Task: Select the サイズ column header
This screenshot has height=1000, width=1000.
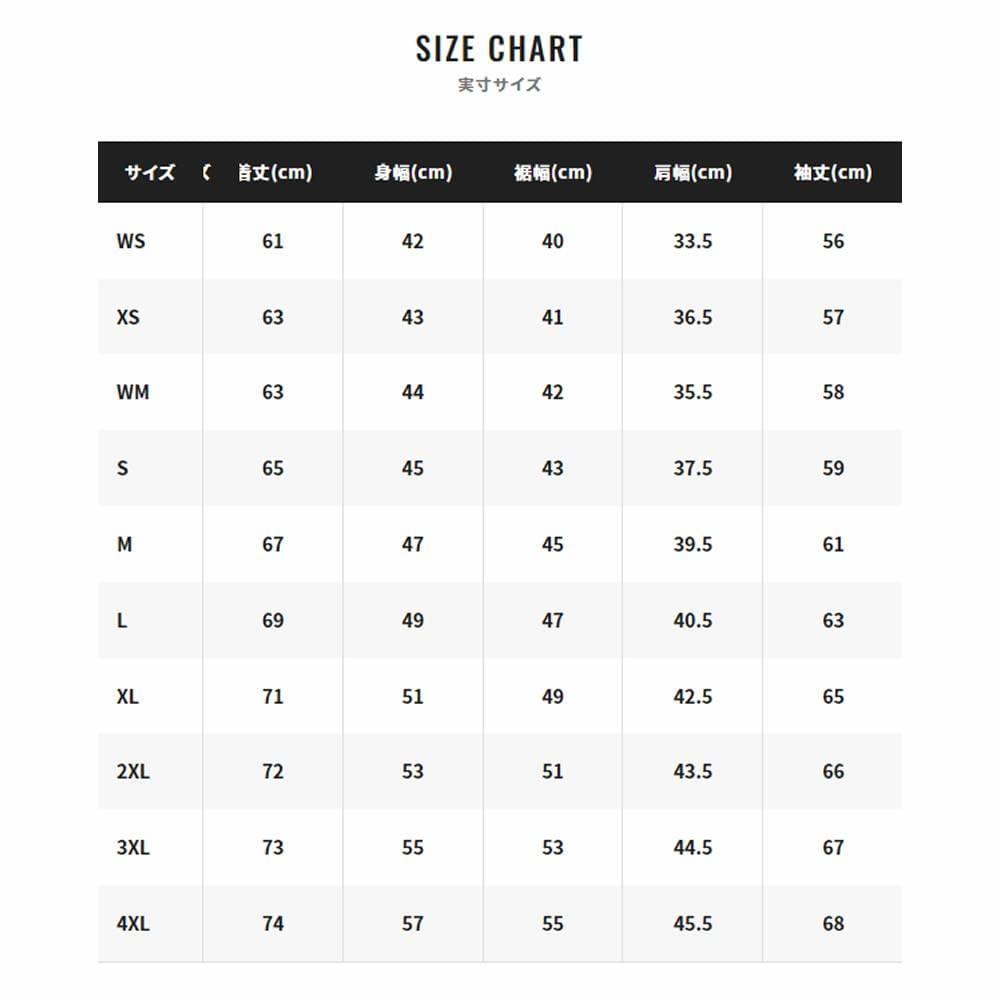Action: (x=150, y=172)
